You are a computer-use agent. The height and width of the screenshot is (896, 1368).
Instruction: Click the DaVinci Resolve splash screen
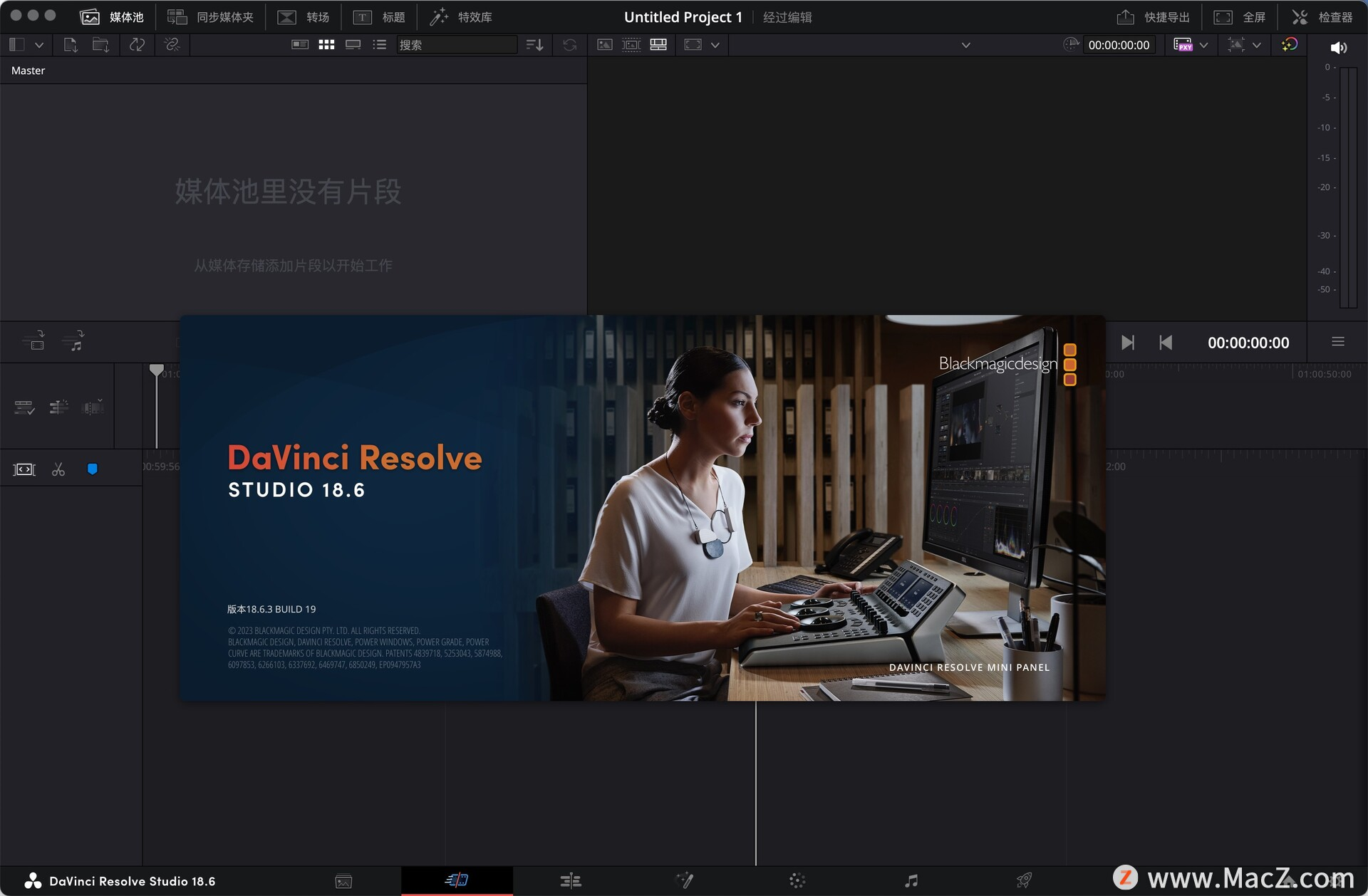pyautogui.click(x=642, y=508)
